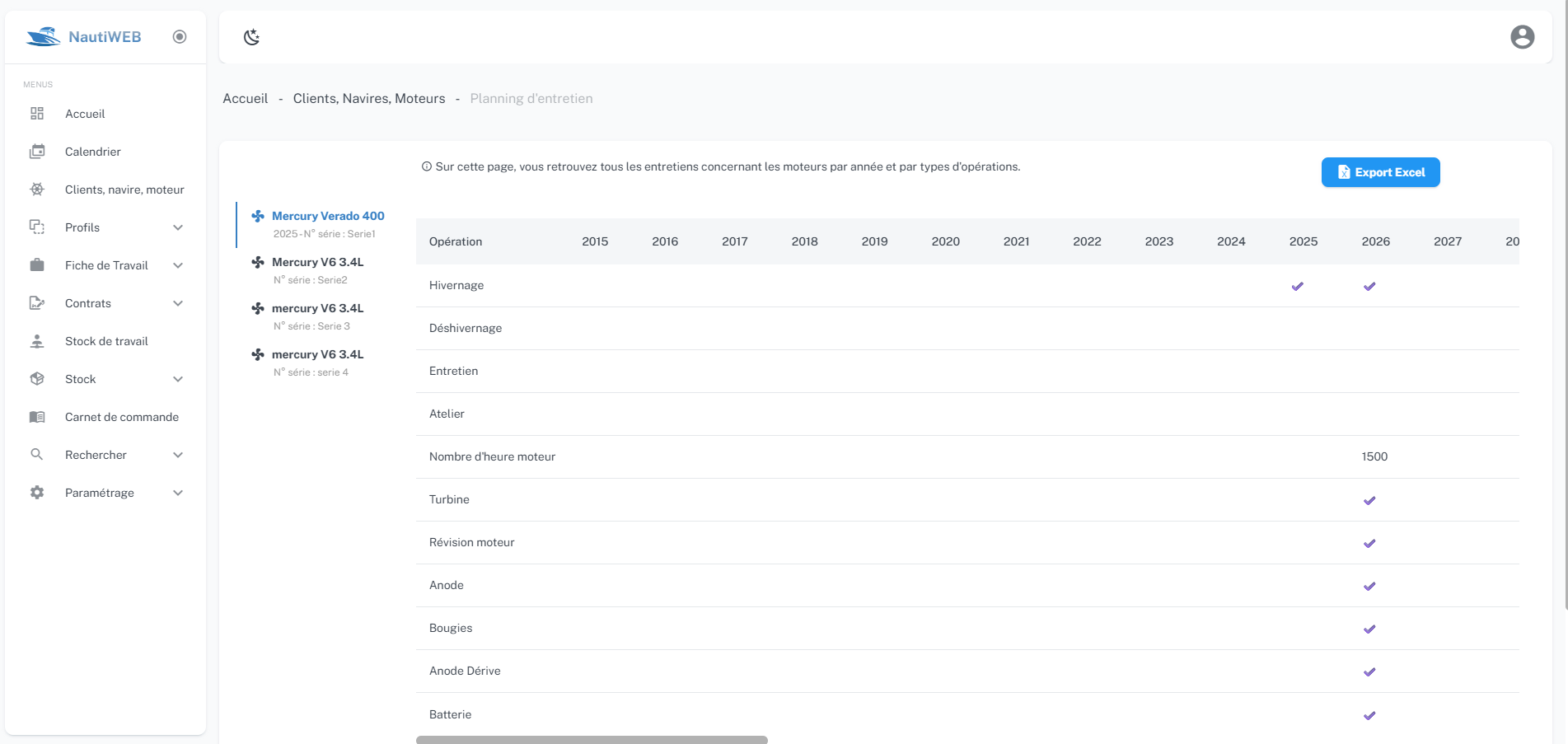Expand the Fiche de Travail submenu
The height and width of the screenshot is (744, 1568).
[x=178, y=265]
